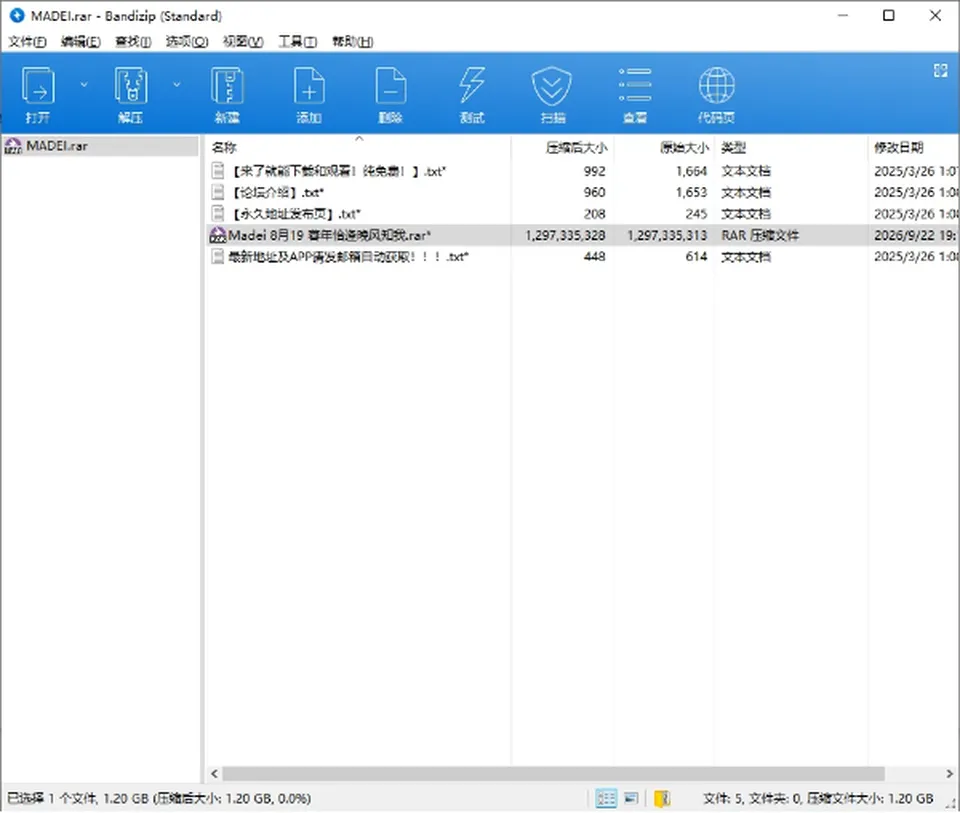
Task: Open the 文件(F) menu
Action: [28, 42]
